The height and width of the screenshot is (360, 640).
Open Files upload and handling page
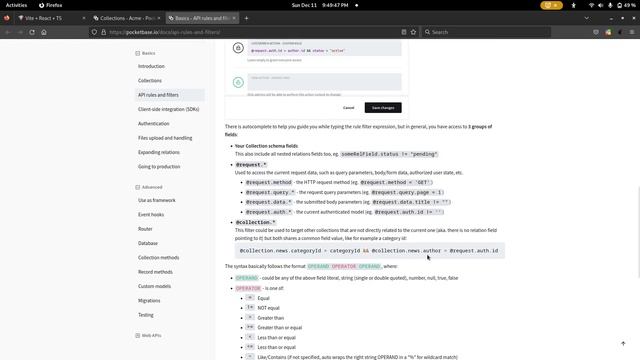pyautogui.click(x=165, y=138)
